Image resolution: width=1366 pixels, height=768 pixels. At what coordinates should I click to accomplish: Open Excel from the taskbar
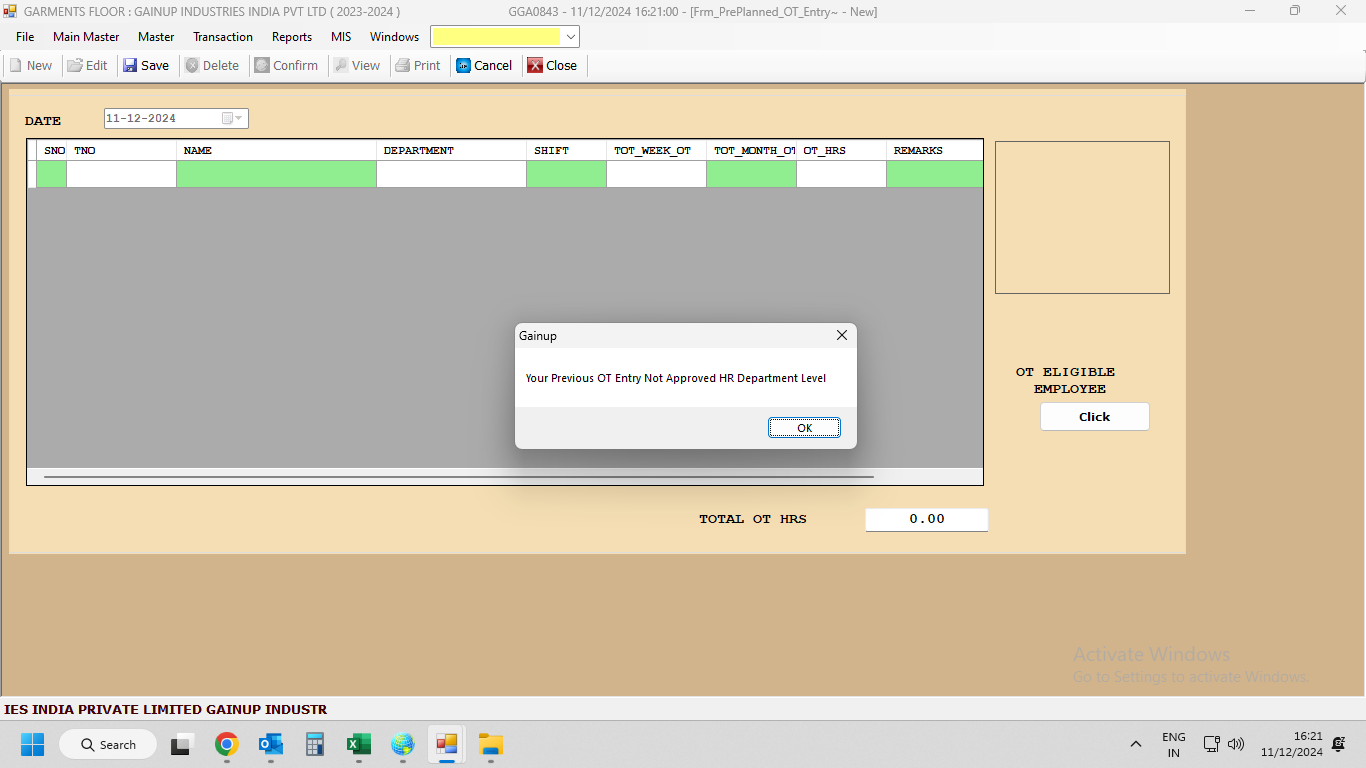[x=358, y=745]
